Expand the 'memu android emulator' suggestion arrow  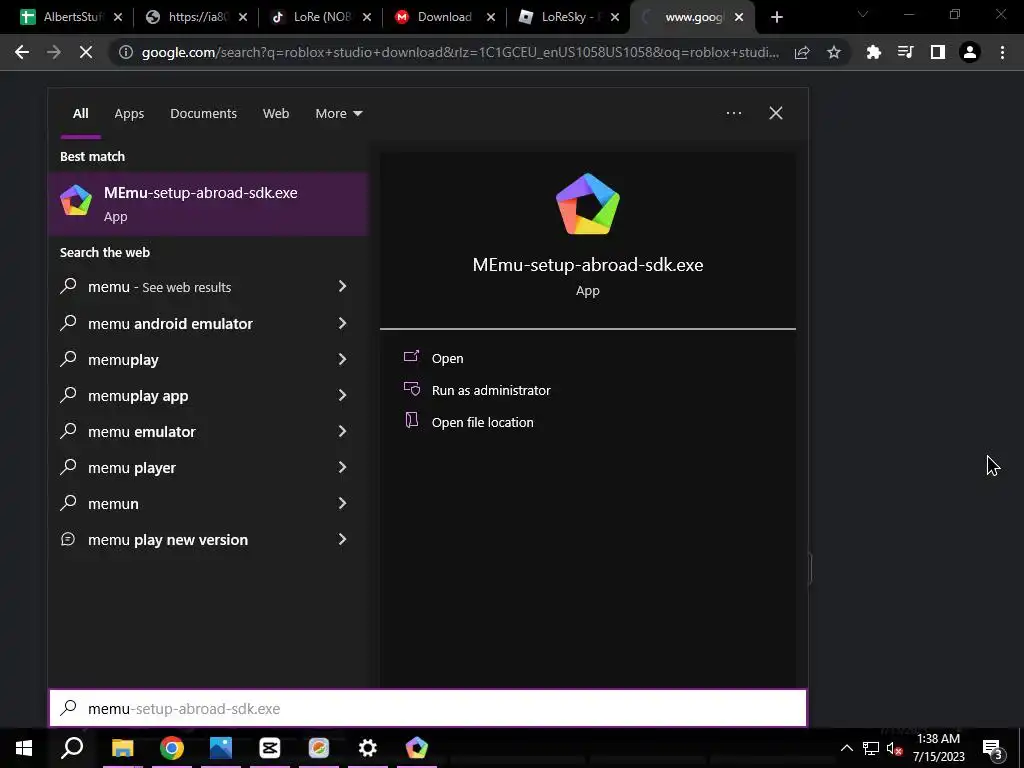(x=342, y=323)
